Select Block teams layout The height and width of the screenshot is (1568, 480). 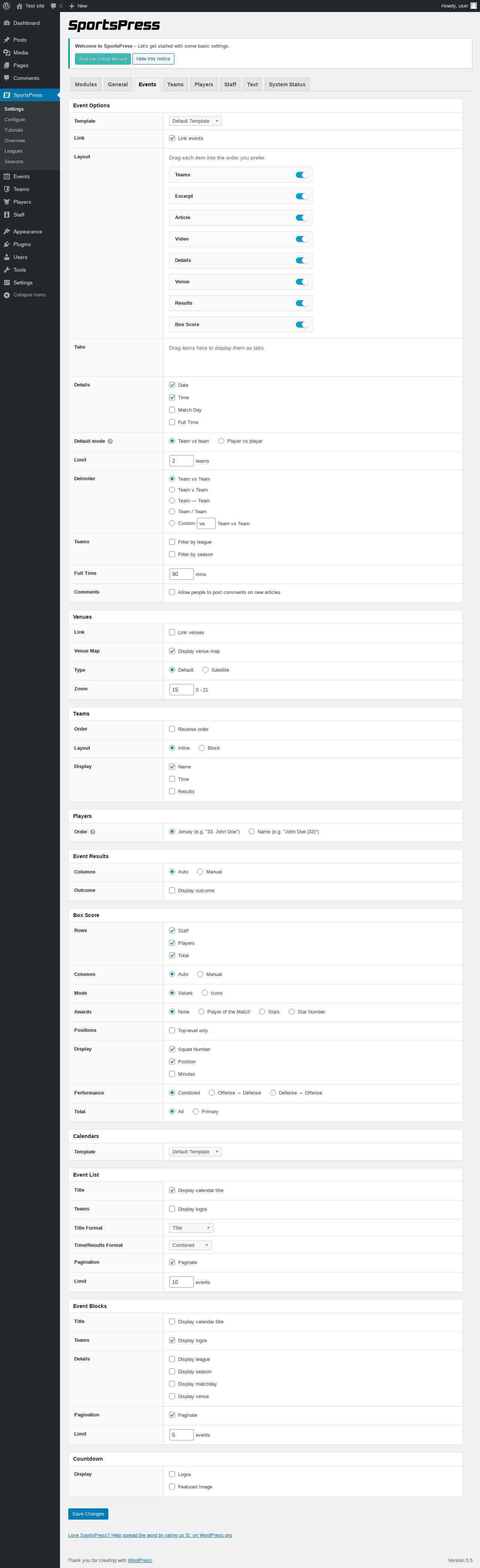tap(202, 747)
